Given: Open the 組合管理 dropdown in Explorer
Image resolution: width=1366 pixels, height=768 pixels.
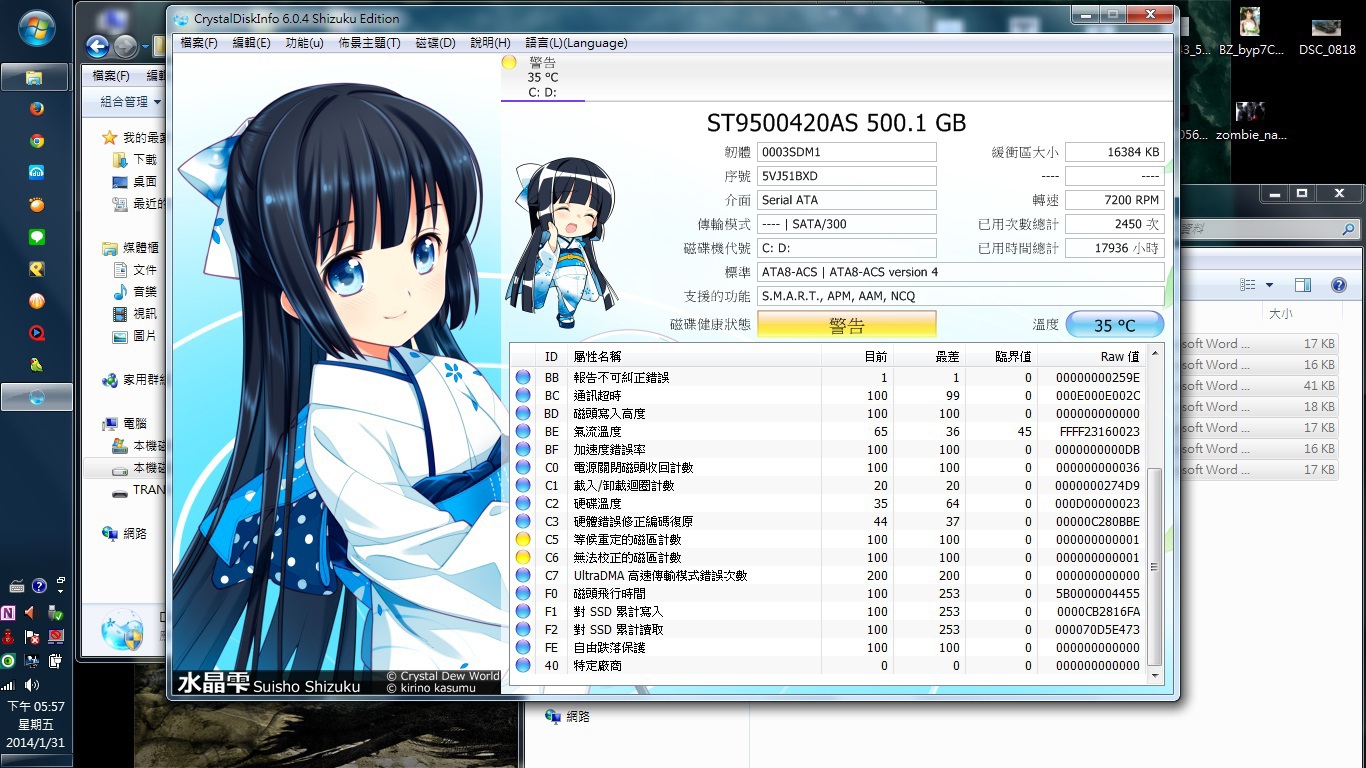Looking at the screenshot, I should 130,101.
